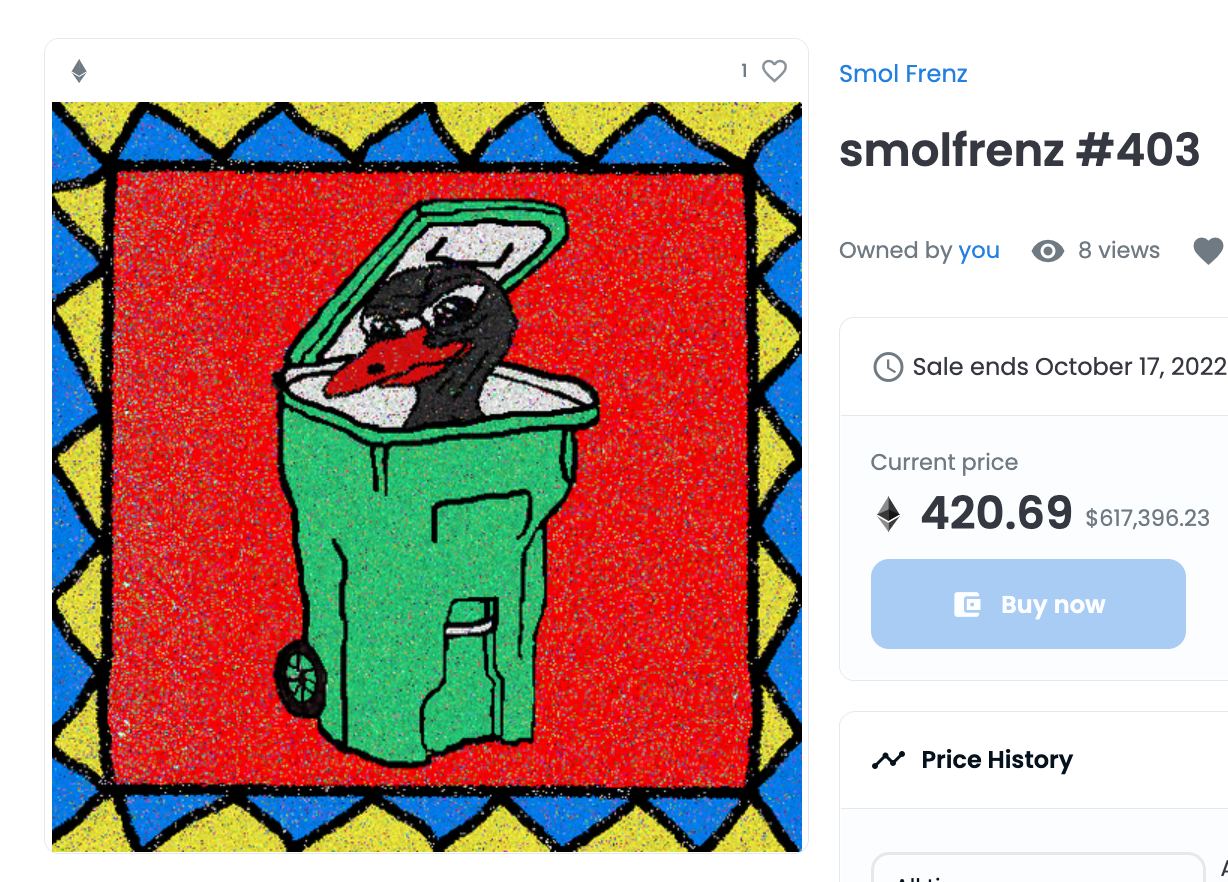1228x882 pixels.
Task: Click the favorite count beside the outlined heart
Action: 744,71
